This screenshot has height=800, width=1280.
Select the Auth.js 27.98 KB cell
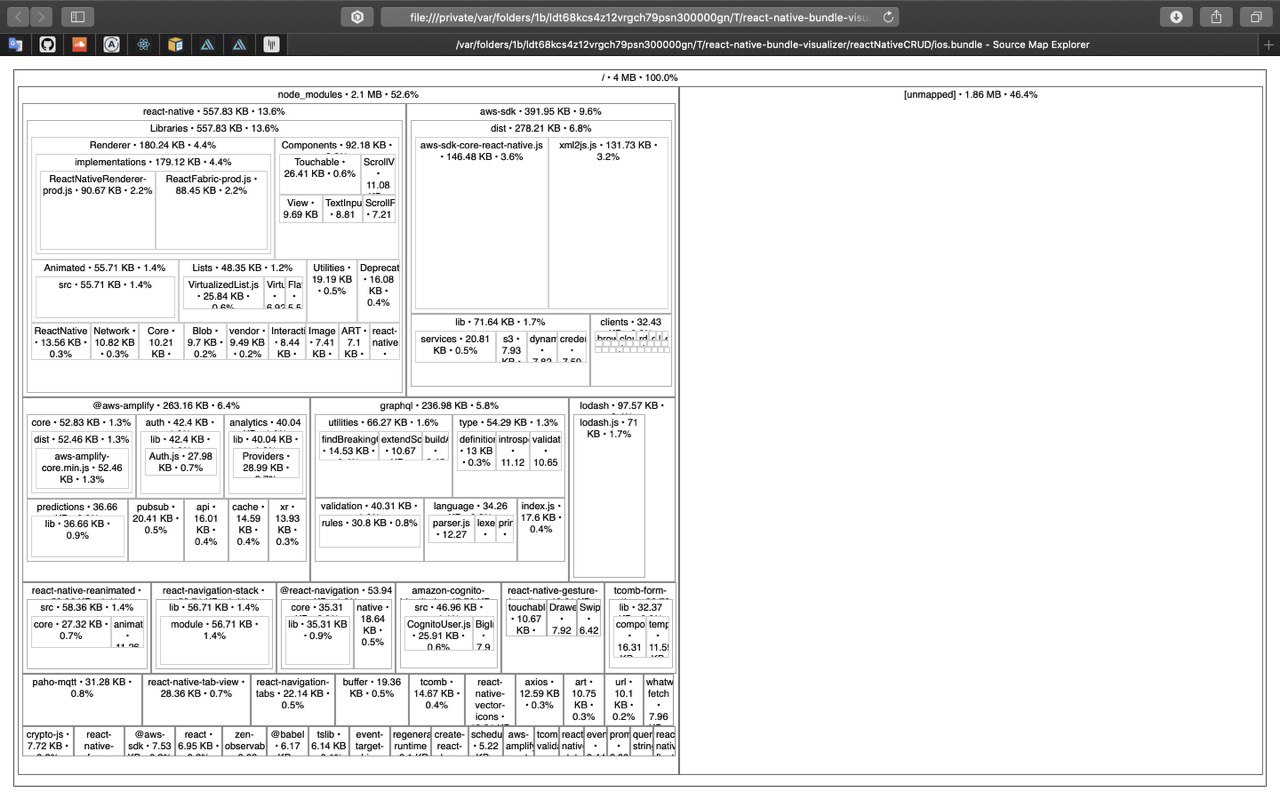(180, 462)
